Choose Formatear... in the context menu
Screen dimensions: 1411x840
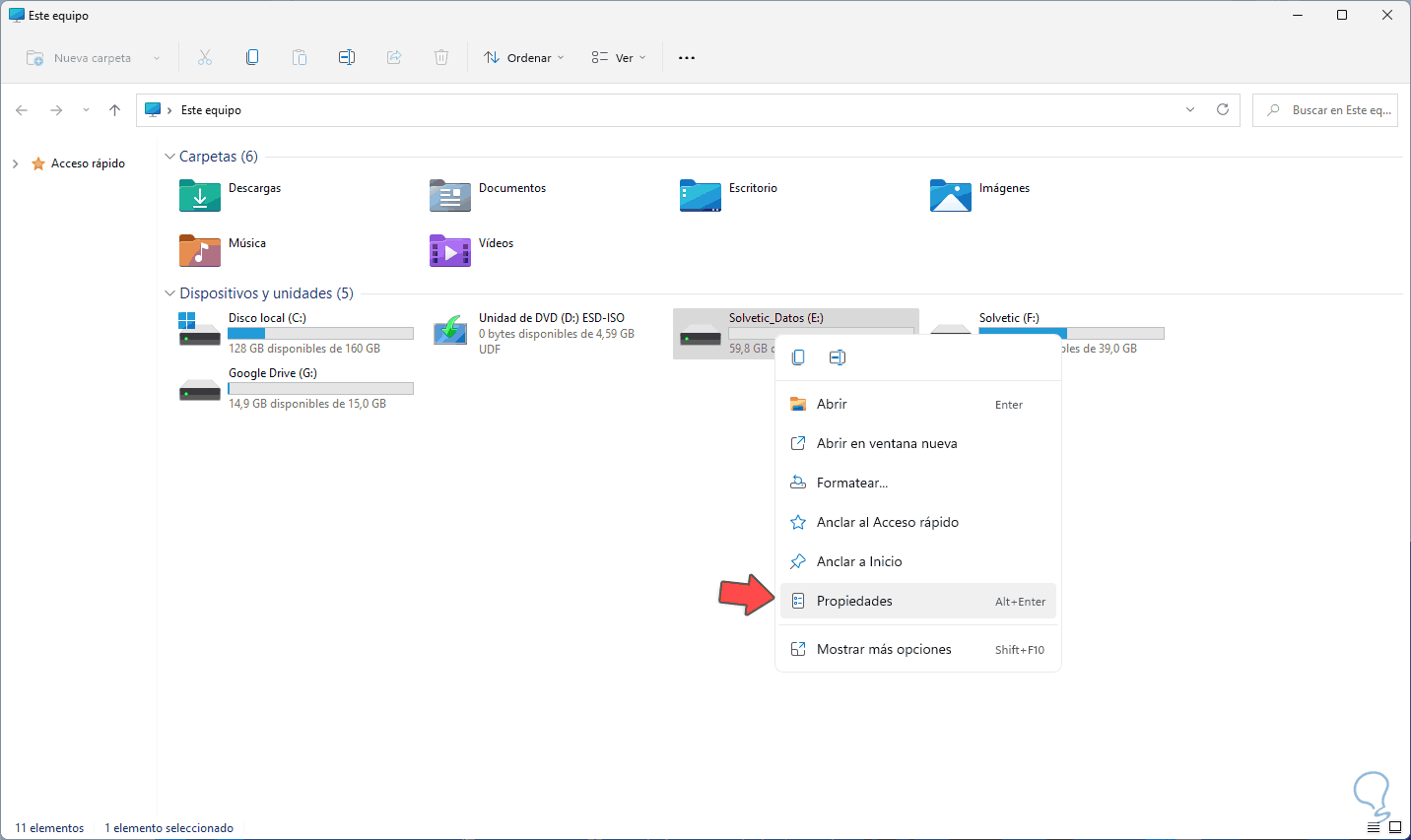pos(918,483)
